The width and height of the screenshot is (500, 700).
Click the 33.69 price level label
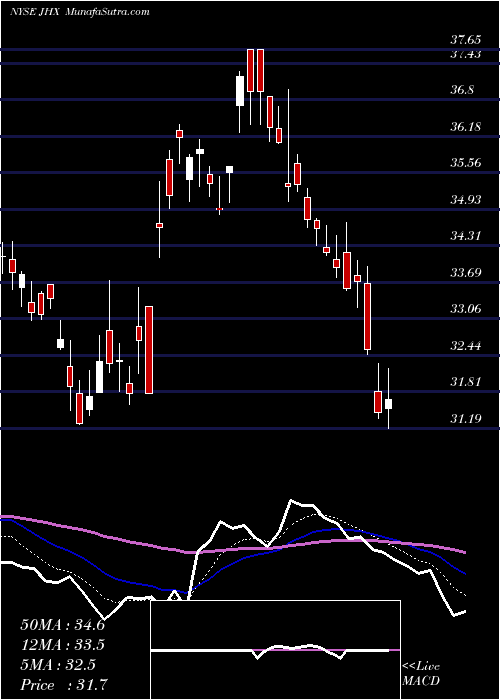tap(466, 272)
